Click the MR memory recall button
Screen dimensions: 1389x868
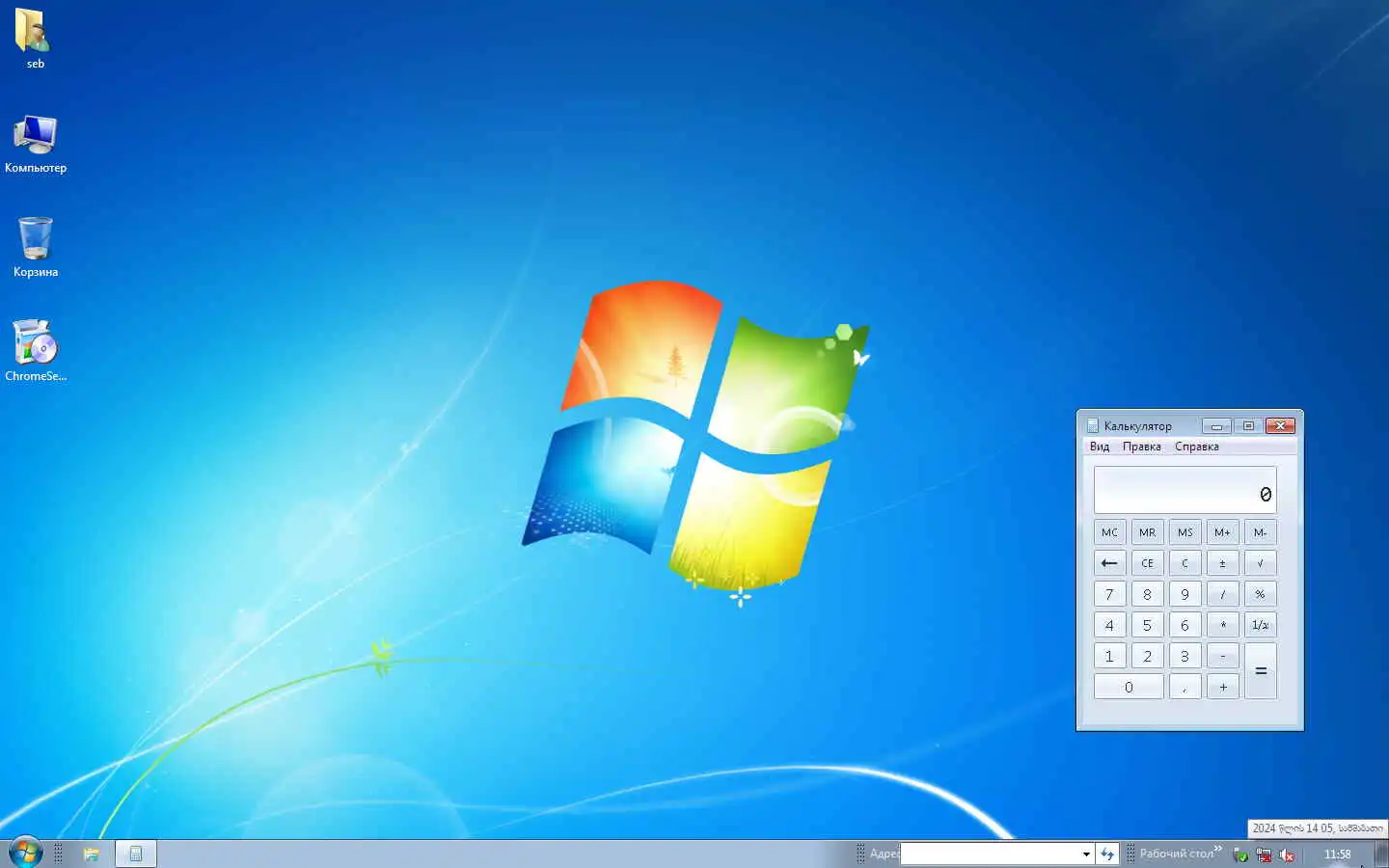pyautogui.click(x=1147, y=532)
